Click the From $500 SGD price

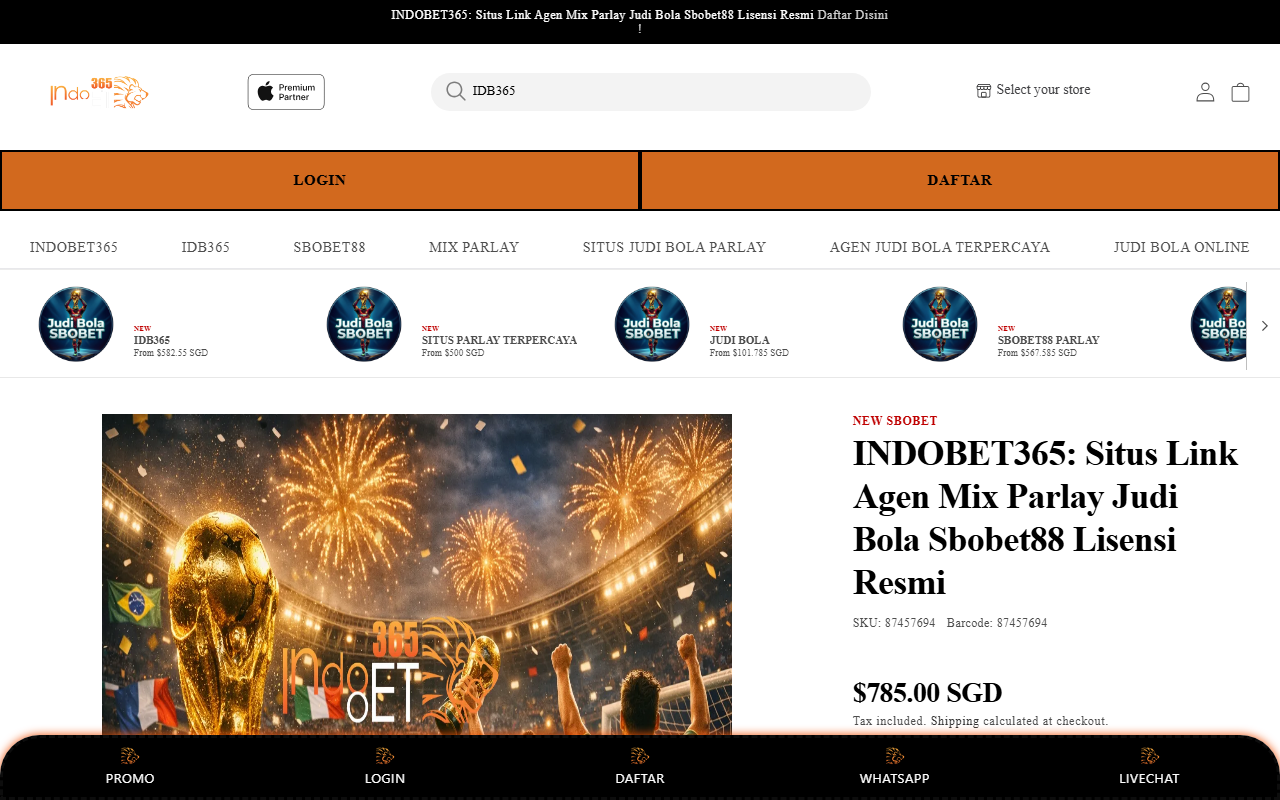[x=453, y=353]
